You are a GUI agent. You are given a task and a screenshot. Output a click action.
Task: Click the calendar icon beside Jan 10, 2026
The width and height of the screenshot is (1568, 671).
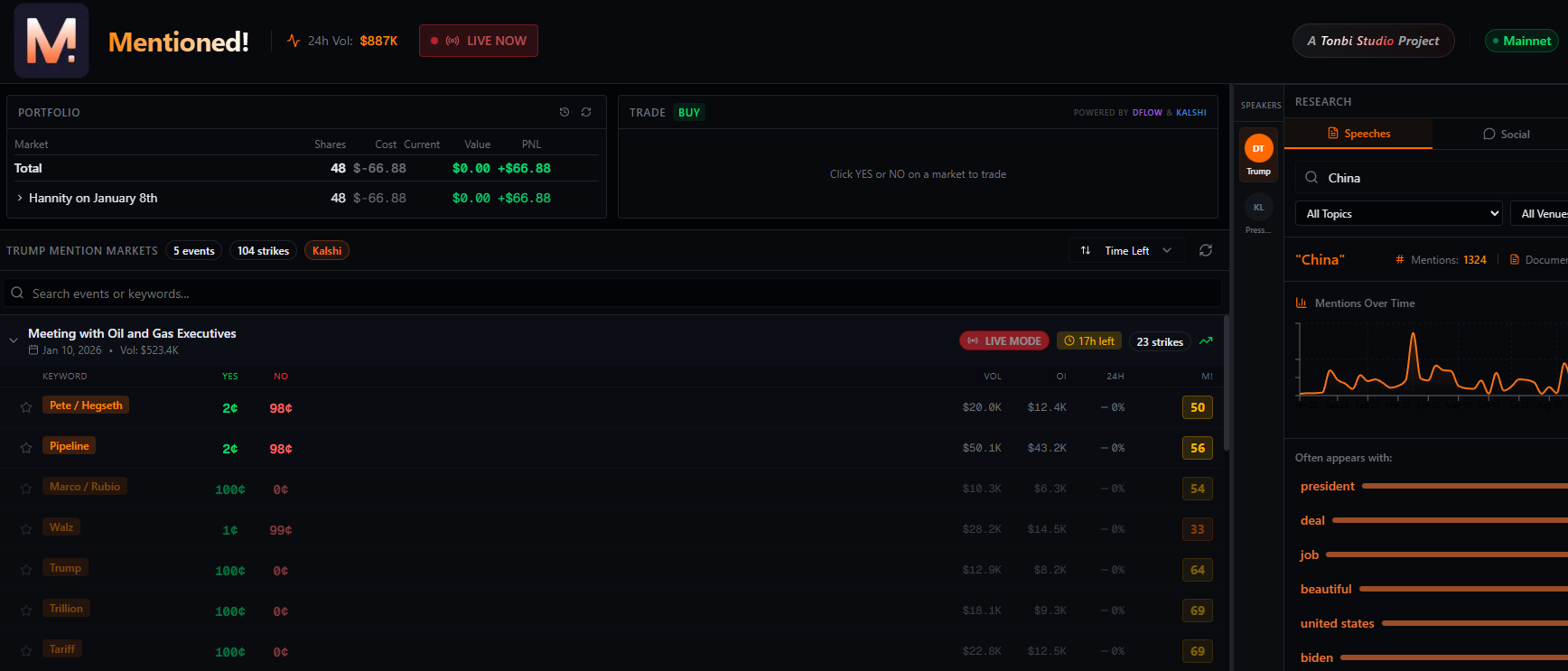coord(33,350)
